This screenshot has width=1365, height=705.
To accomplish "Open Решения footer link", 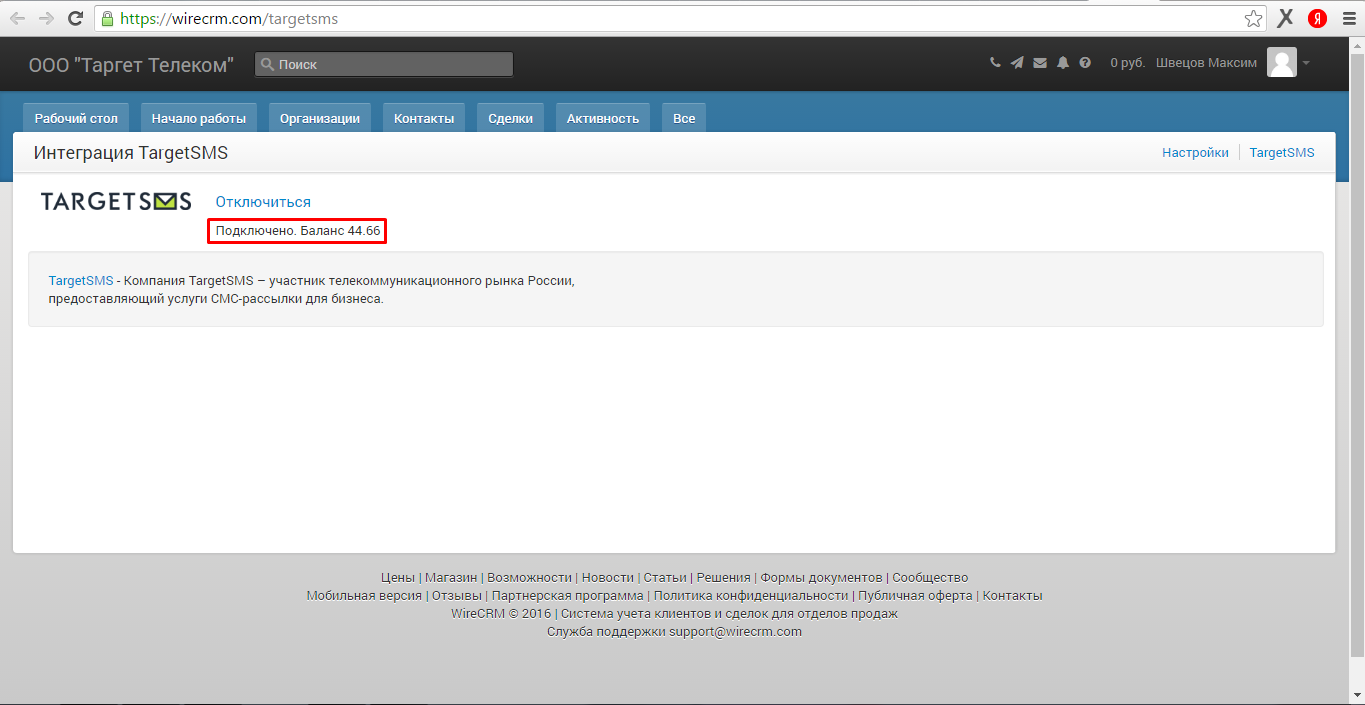I will 723,578.
